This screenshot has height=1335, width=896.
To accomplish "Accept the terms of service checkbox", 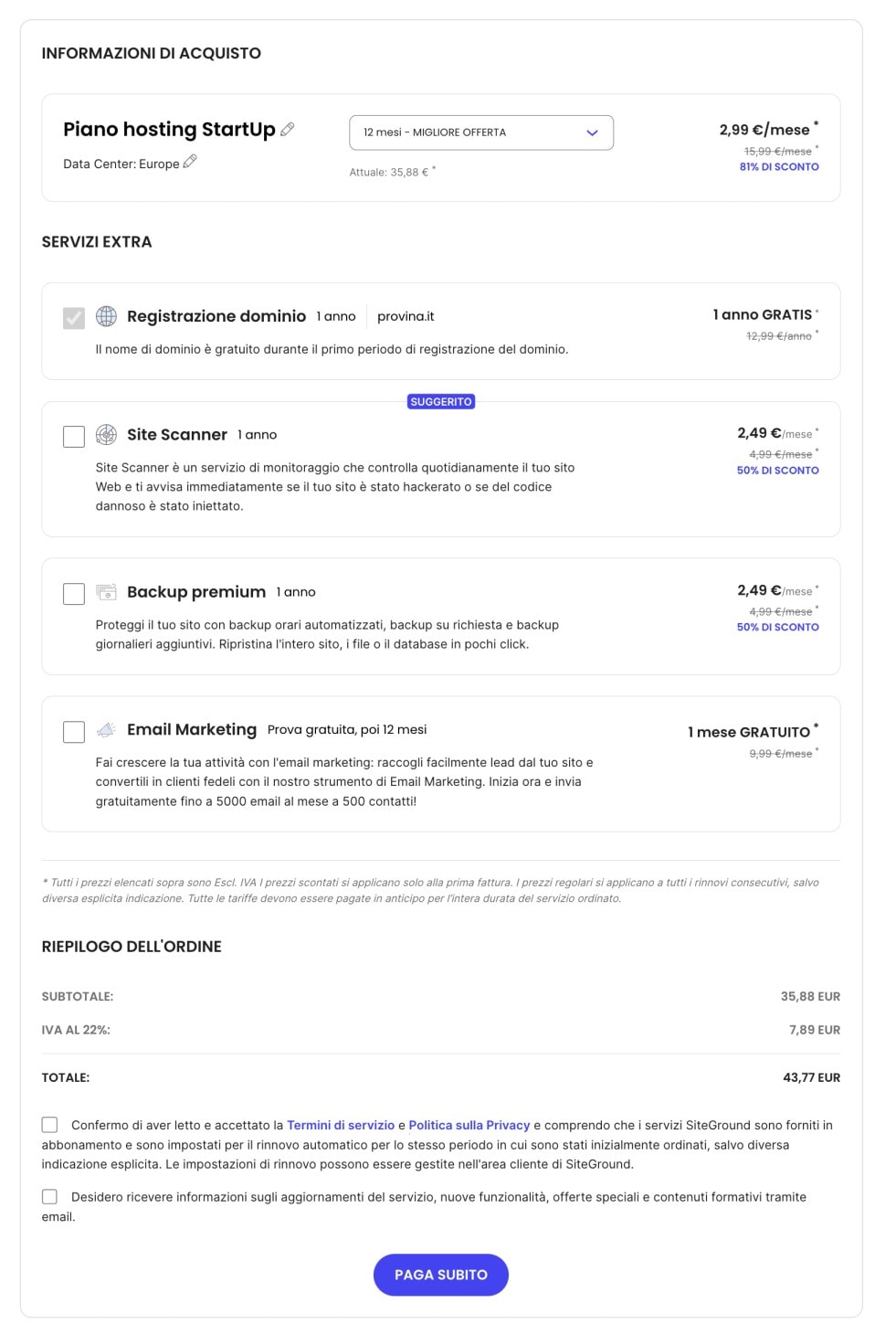I will pyautogui.click(x=47, y=1125).
